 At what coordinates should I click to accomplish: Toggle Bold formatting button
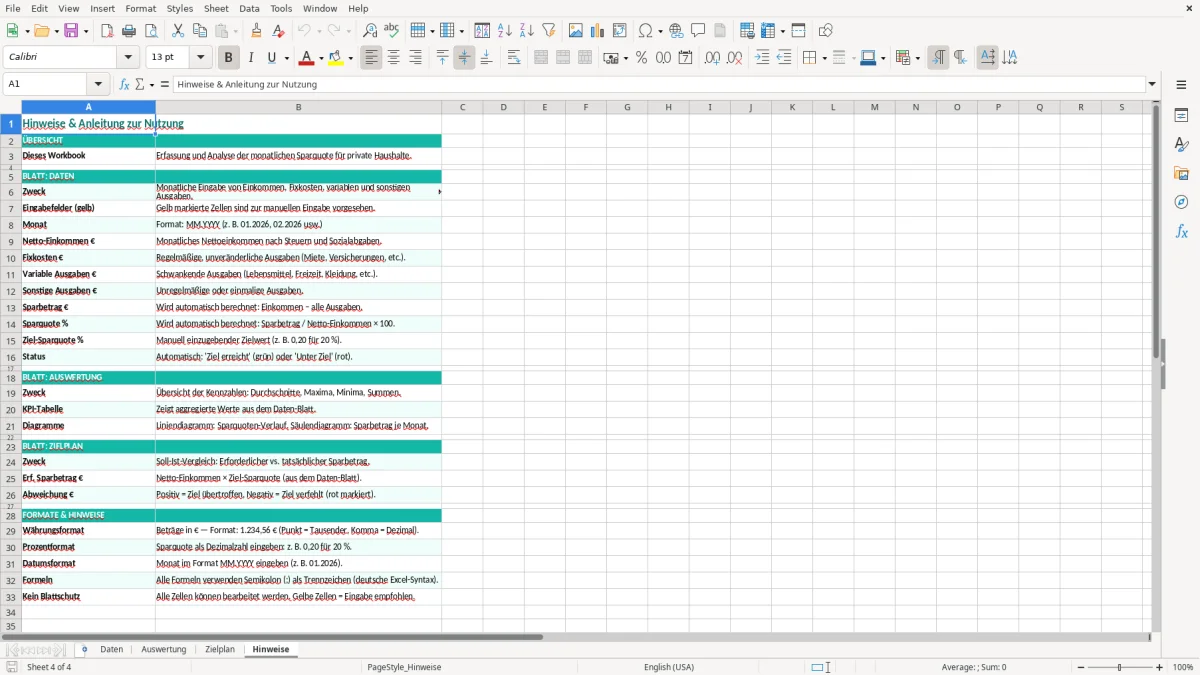228,58
